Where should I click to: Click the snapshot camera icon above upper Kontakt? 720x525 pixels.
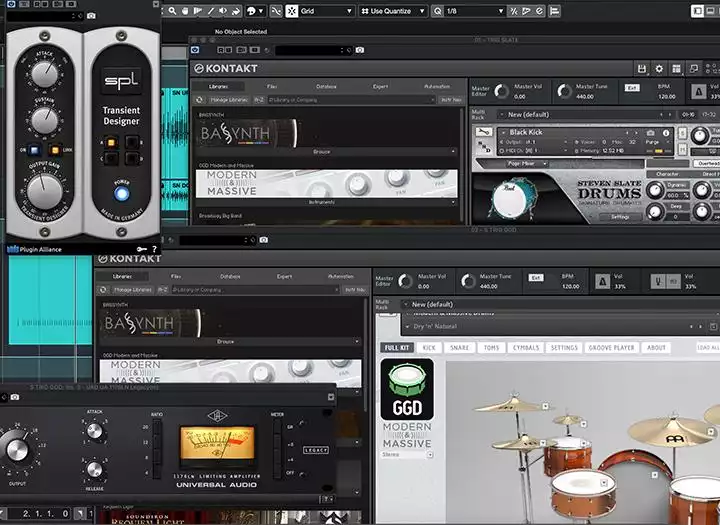[360, 50]
